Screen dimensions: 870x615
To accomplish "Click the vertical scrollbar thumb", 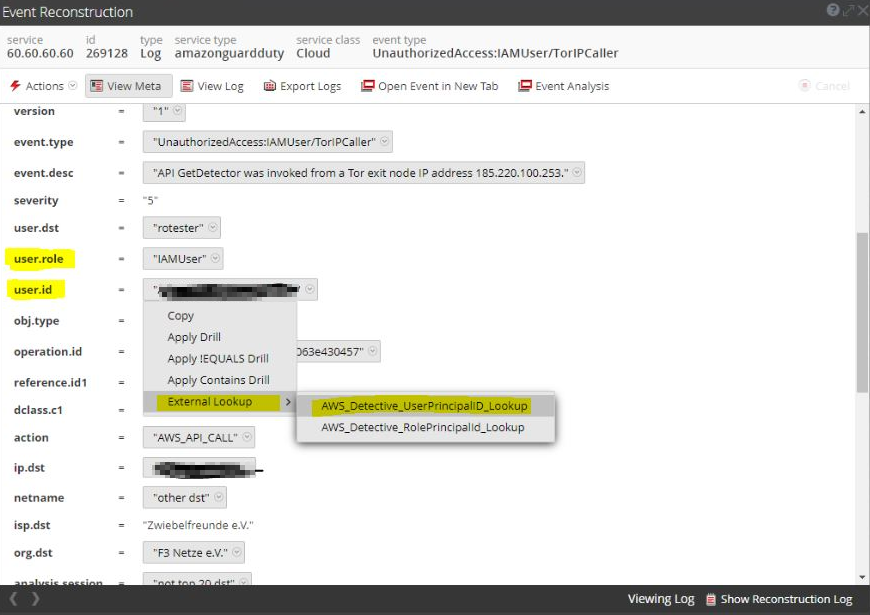I will (x=862, y=312).
